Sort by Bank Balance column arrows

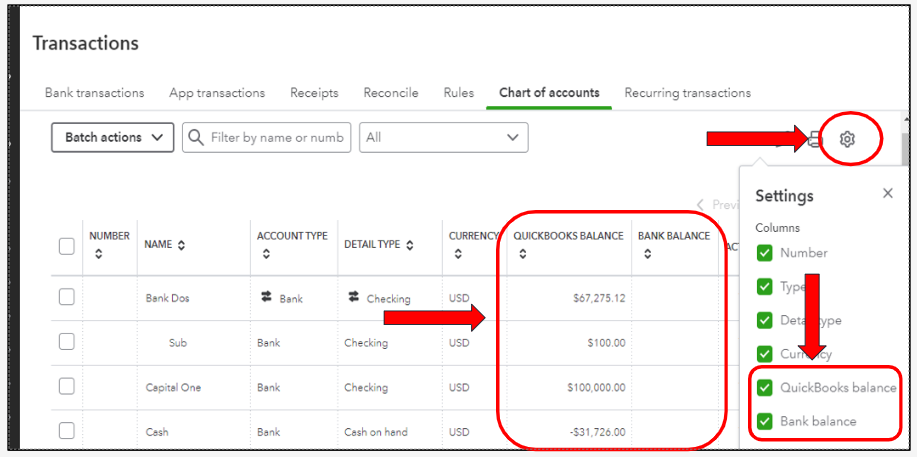[646, 255]
